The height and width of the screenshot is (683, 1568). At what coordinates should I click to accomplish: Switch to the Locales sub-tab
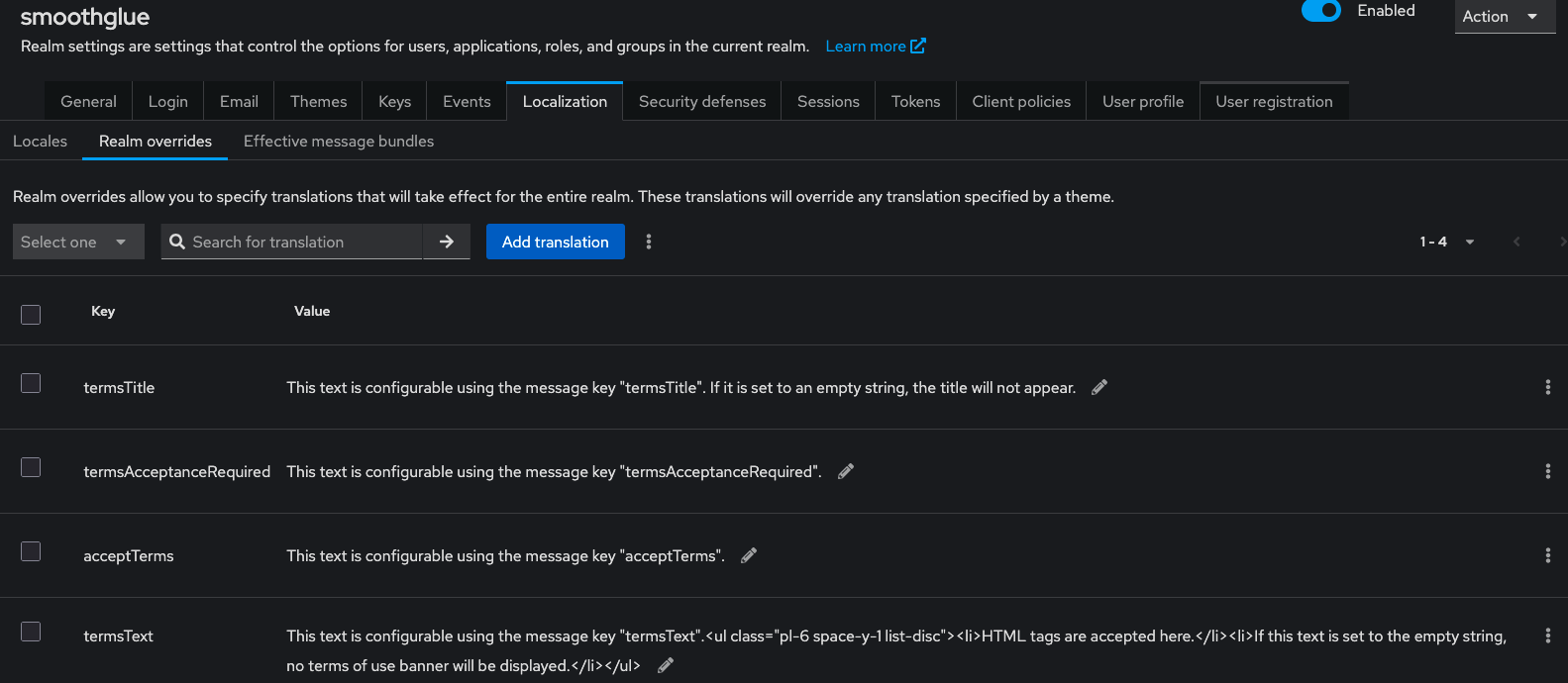point(40,141)
